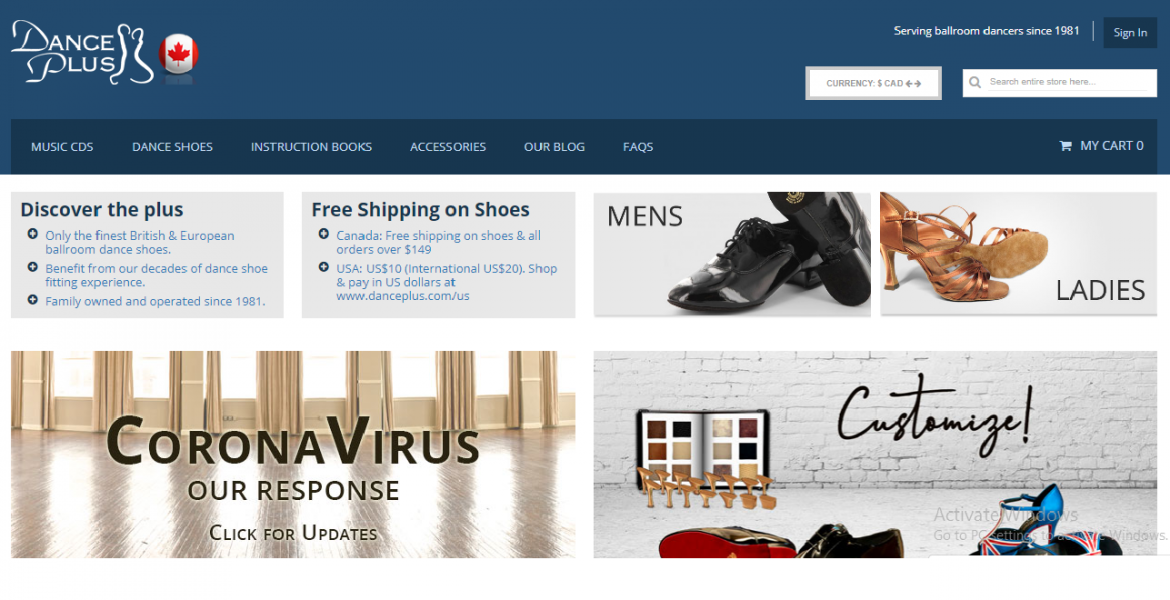Open My Cart 0 link
The height and width of the screenshot is (600, 1170).
pos(1101,146)
